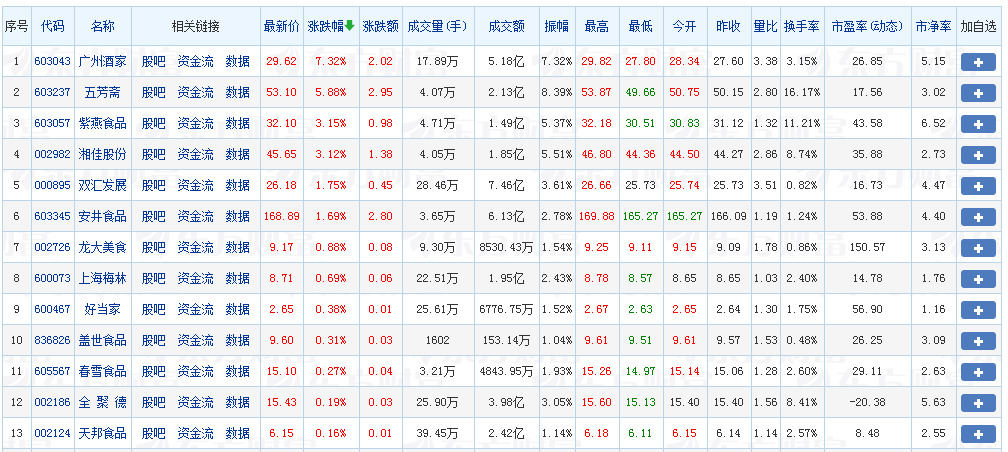Screen dimensions: 1008x452
Task: Click the plus button for 五芳斋
Action: click(977, 93)
